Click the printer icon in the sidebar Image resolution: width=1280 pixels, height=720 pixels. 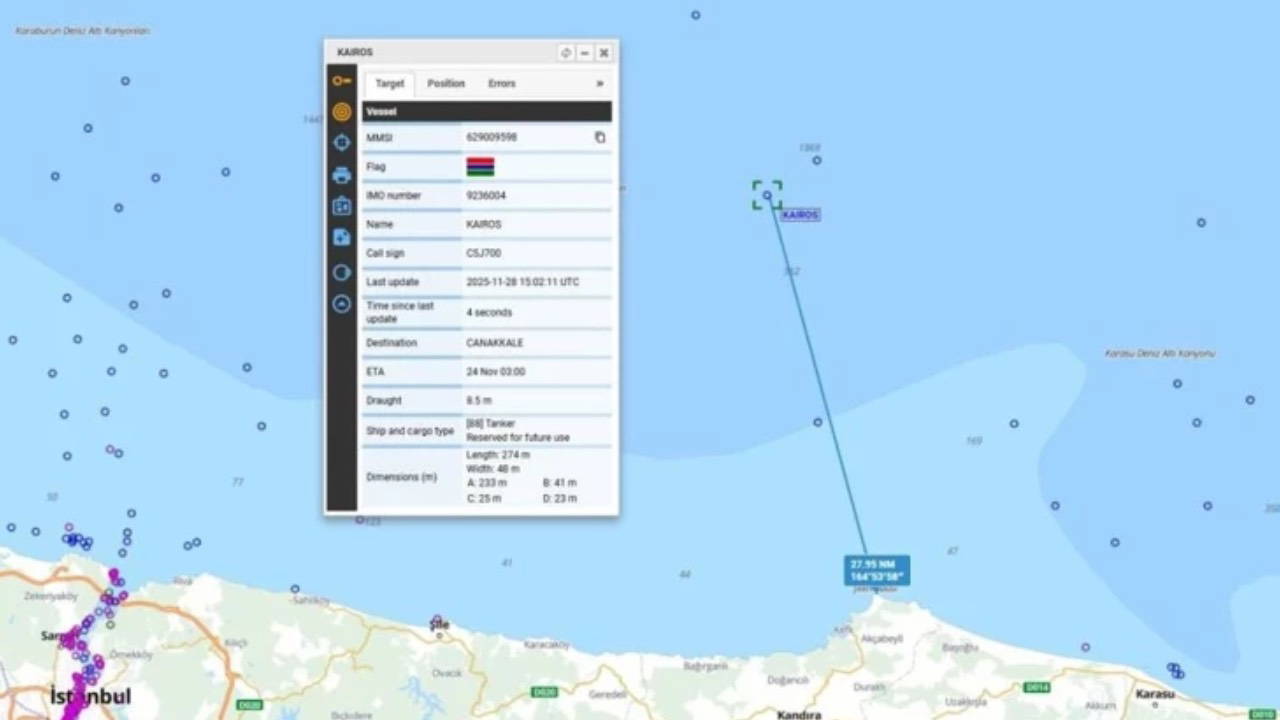tap(341, 175)
